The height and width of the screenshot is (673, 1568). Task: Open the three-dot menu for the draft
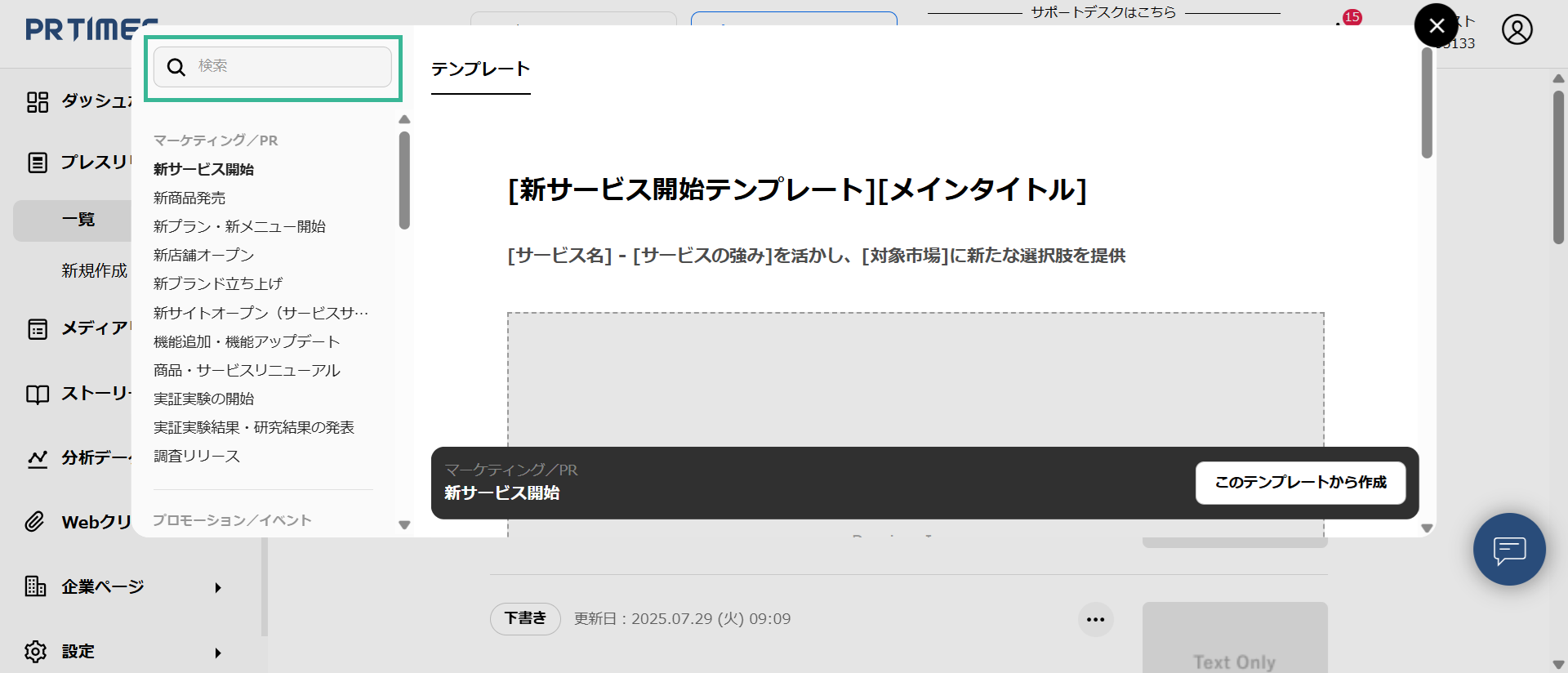1096,620
